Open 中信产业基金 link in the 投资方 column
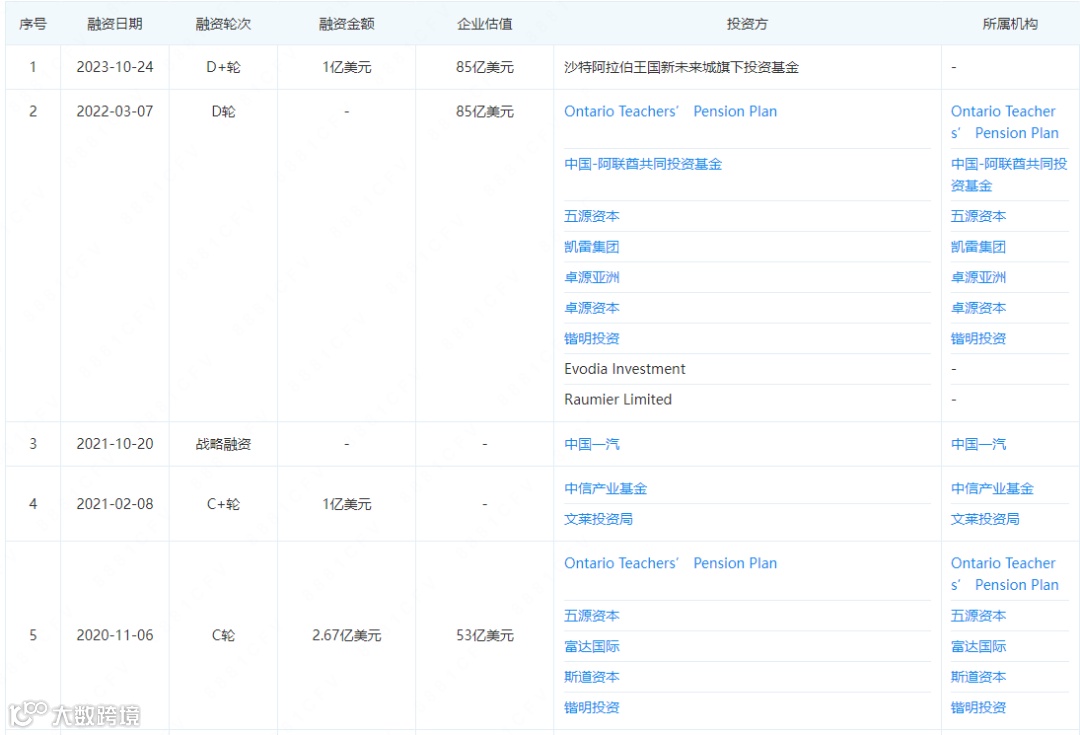This screenshot has height=735, width=1080. click(605, 488)
